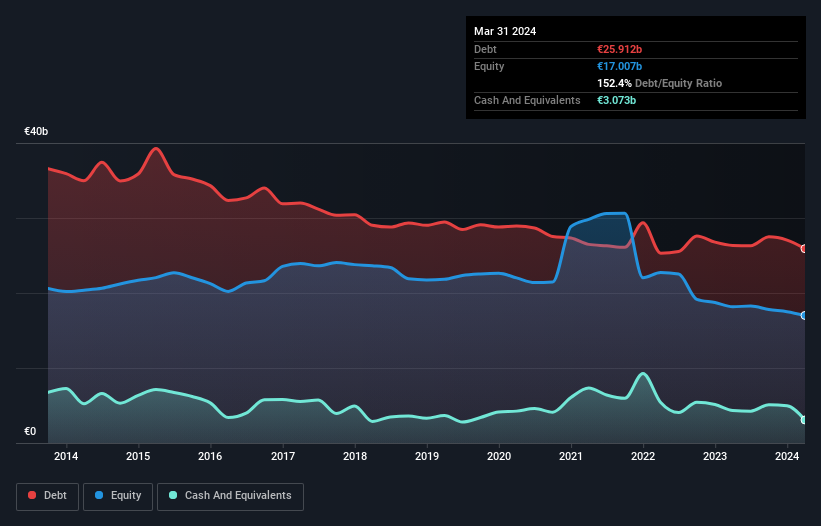Select the 2017 x-axis label

283,456
